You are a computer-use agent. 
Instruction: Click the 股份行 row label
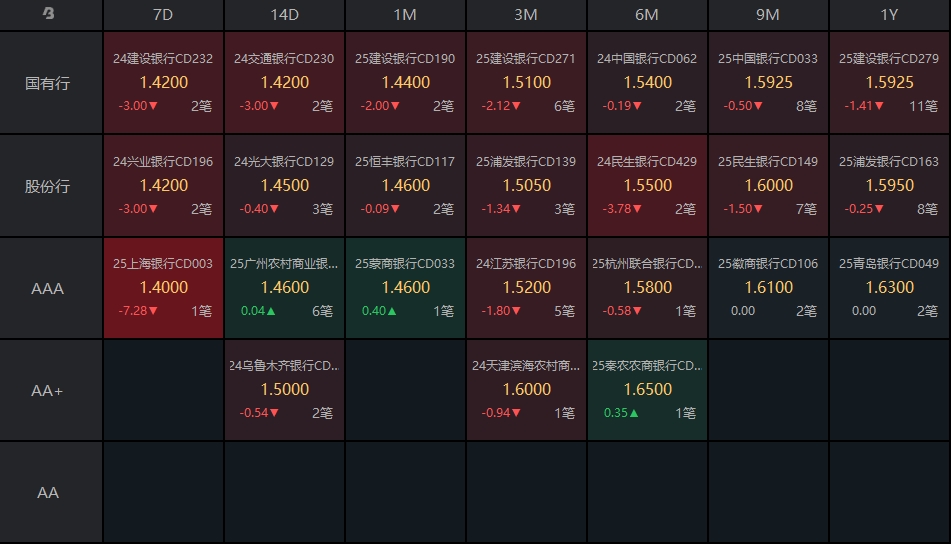51,186
